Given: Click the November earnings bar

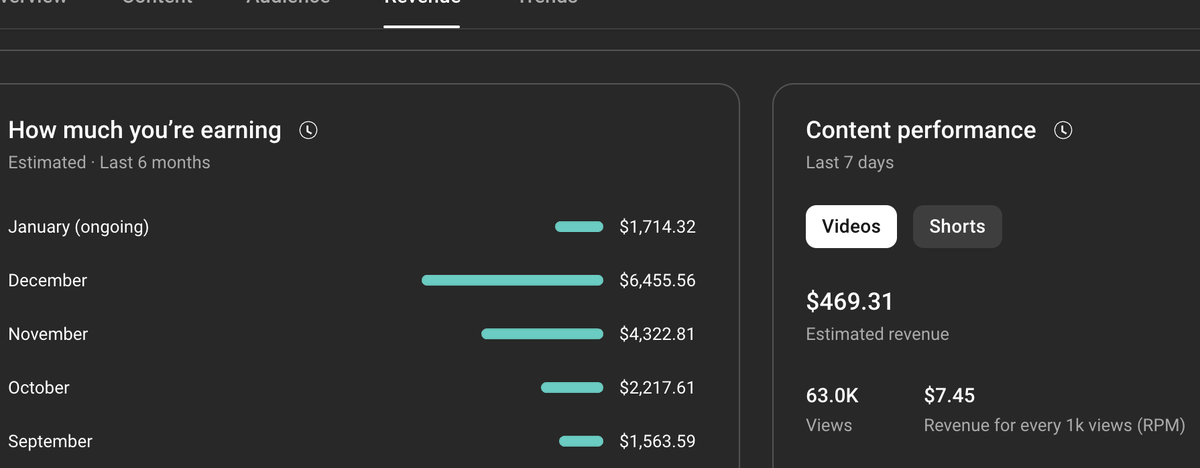Looking at the screenshot, I should tap(542, 334).
